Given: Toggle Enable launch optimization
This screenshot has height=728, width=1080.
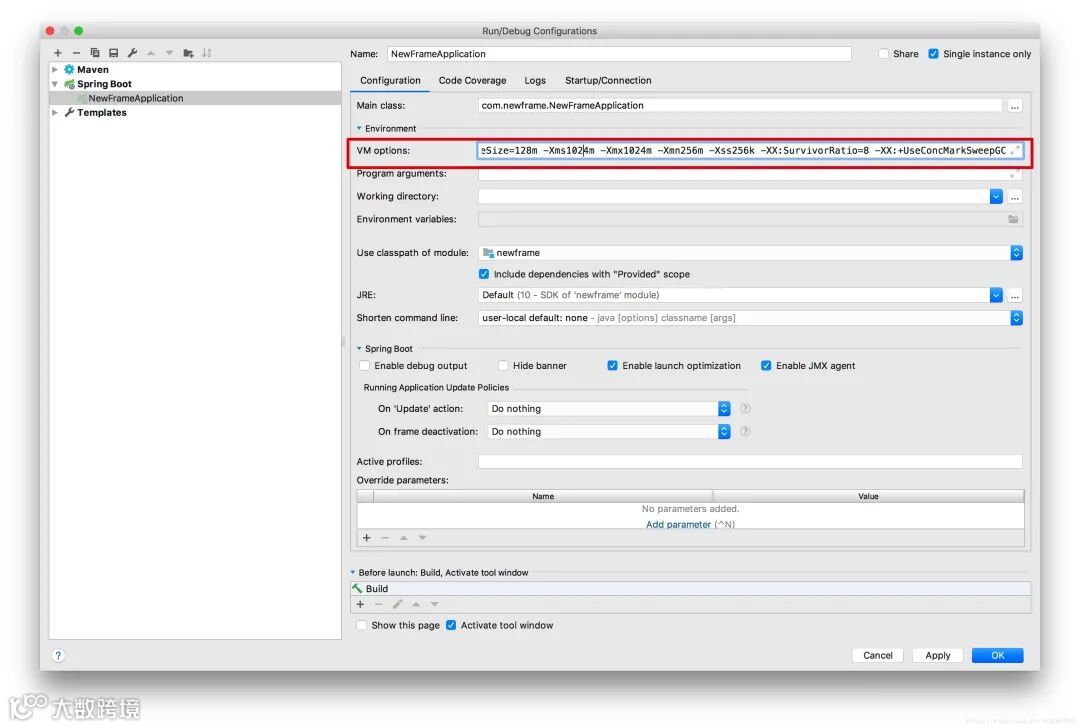Looking at the screenshot, I should click(612, 366).
